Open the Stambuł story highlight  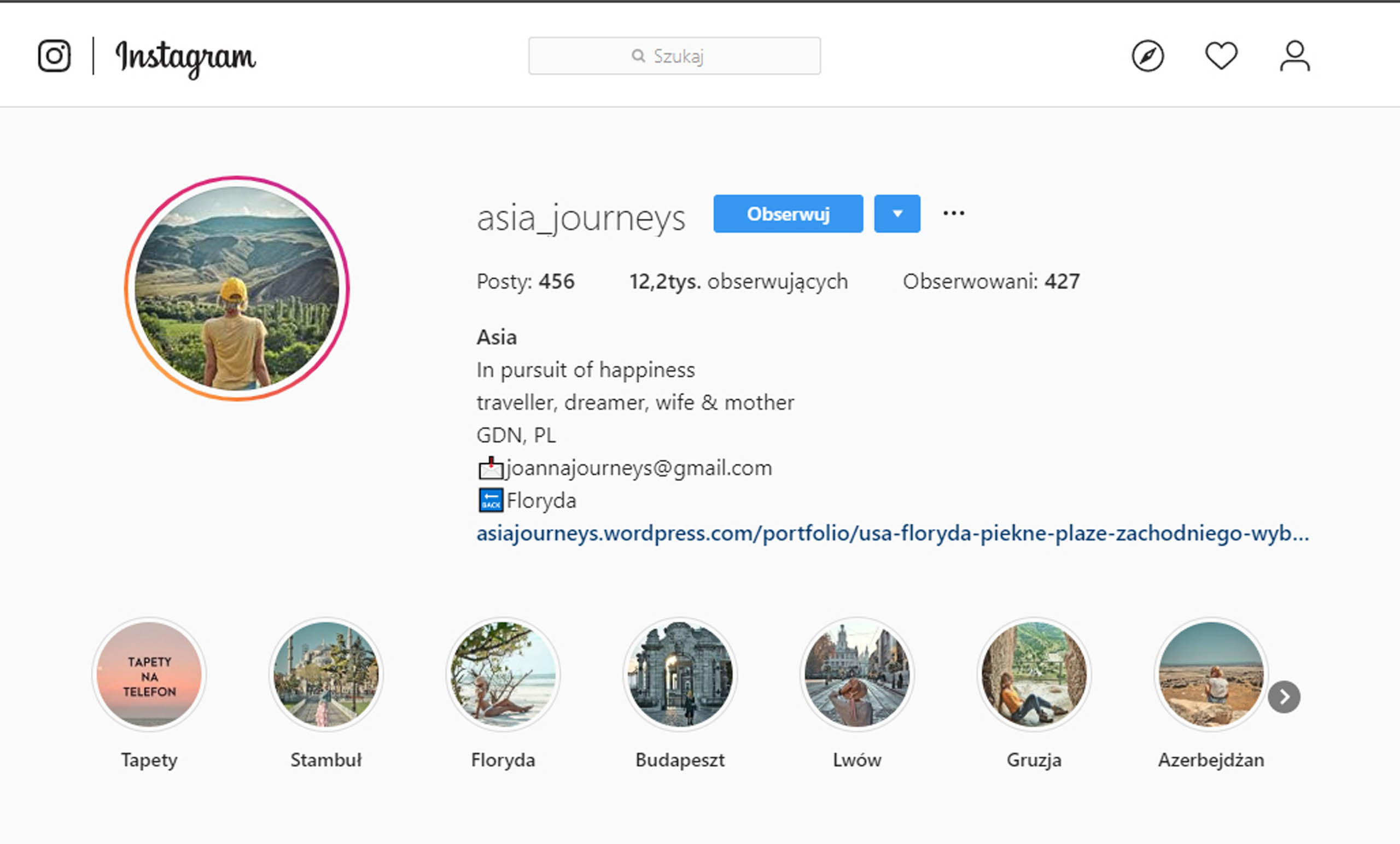click(x=326, y=674)
